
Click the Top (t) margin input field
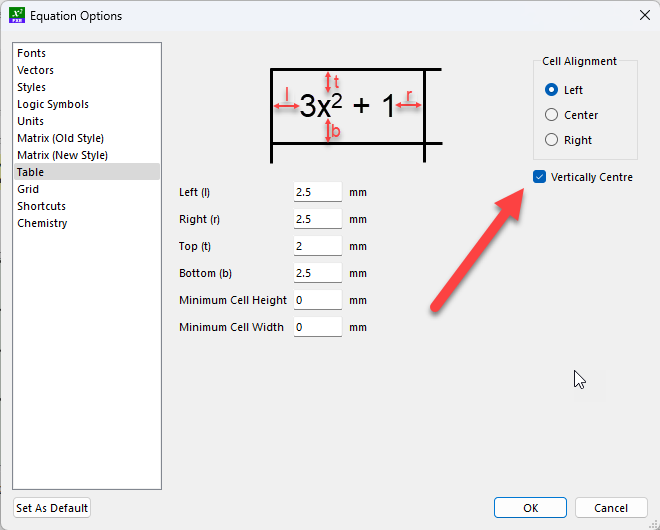pos(317,246)
